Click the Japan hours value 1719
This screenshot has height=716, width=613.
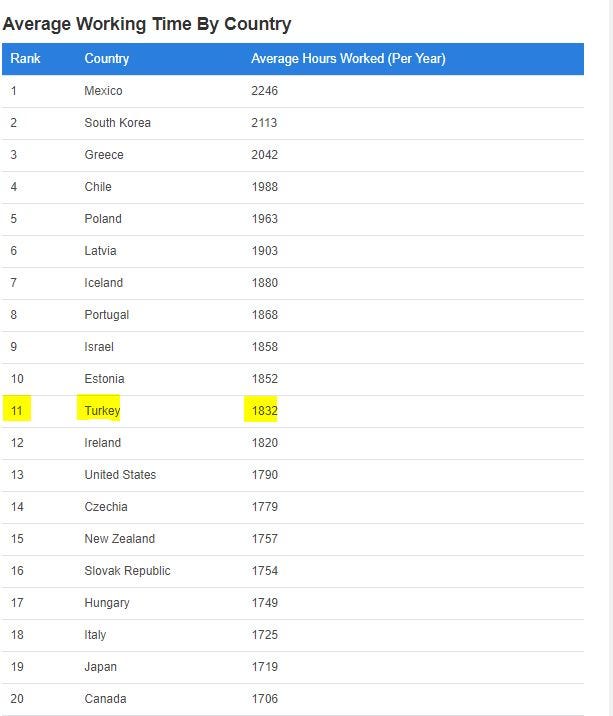point(265,667)
